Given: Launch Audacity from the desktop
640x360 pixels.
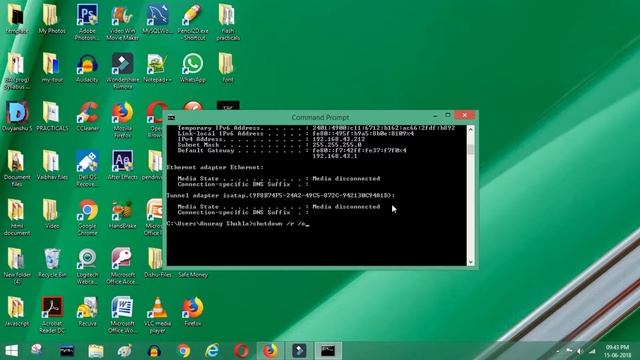Looking at the screenshot, I should [87, 68].
